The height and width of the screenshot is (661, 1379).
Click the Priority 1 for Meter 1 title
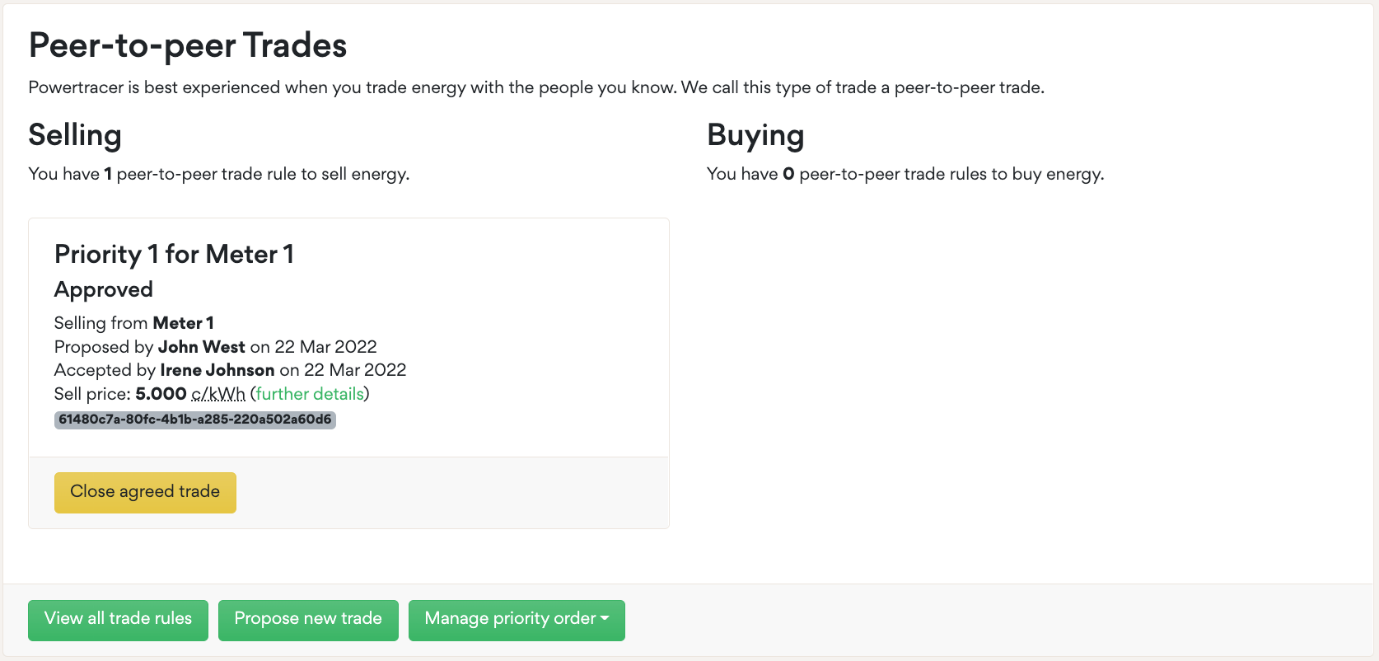174,254
